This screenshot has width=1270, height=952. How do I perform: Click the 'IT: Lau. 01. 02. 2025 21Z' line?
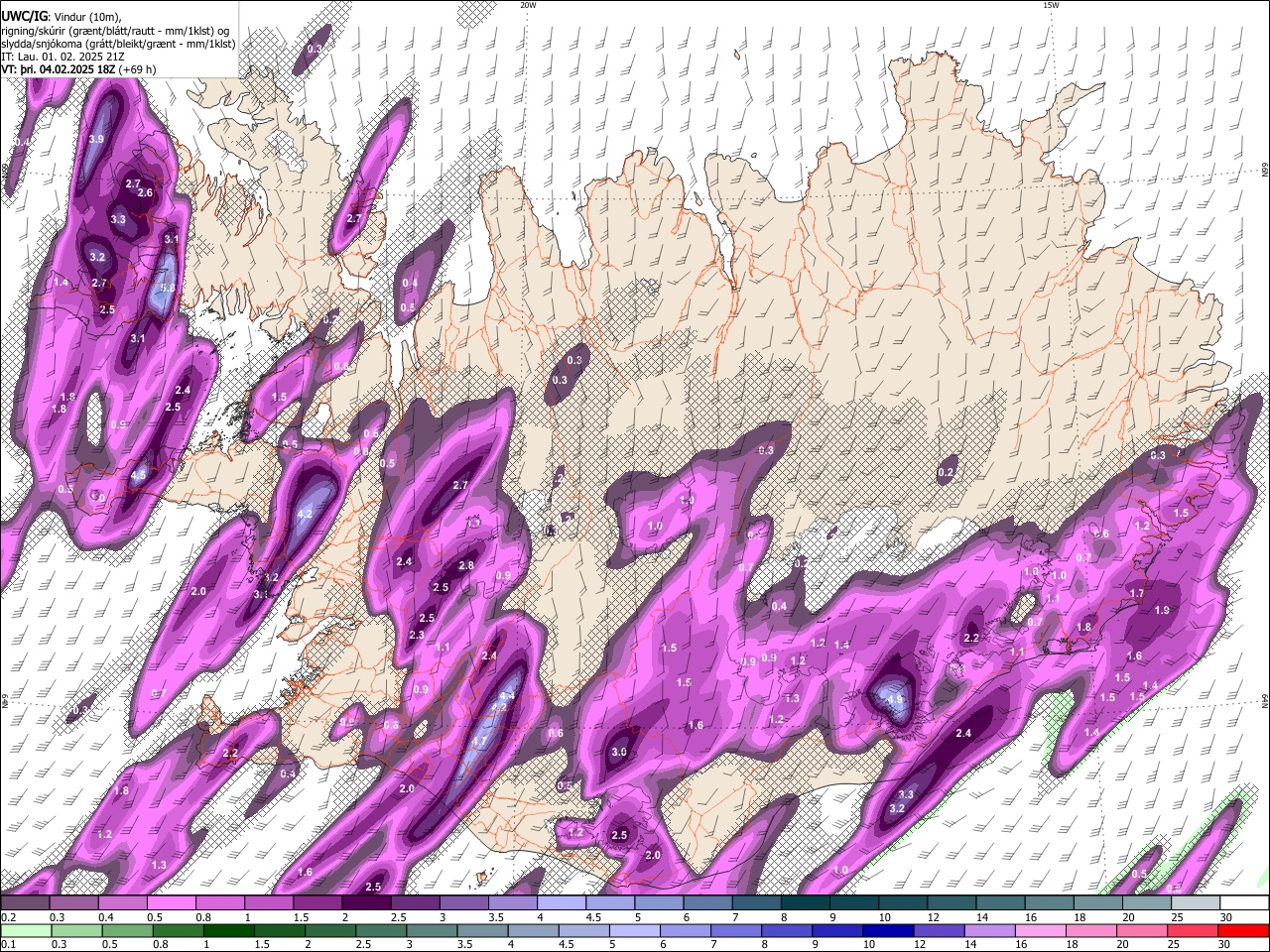(63, 58)
